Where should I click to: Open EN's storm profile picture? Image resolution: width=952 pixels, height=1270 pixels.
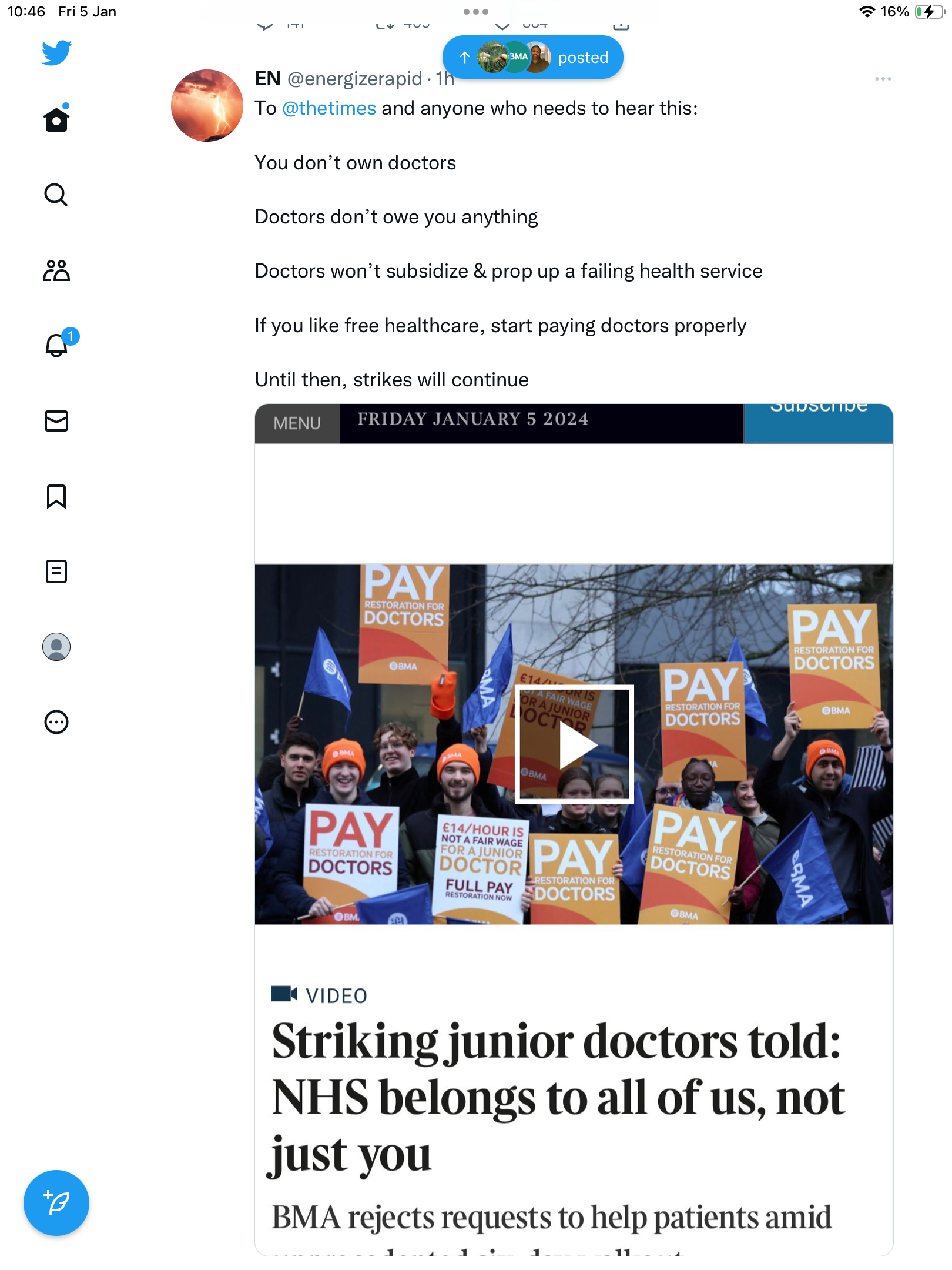207,105
